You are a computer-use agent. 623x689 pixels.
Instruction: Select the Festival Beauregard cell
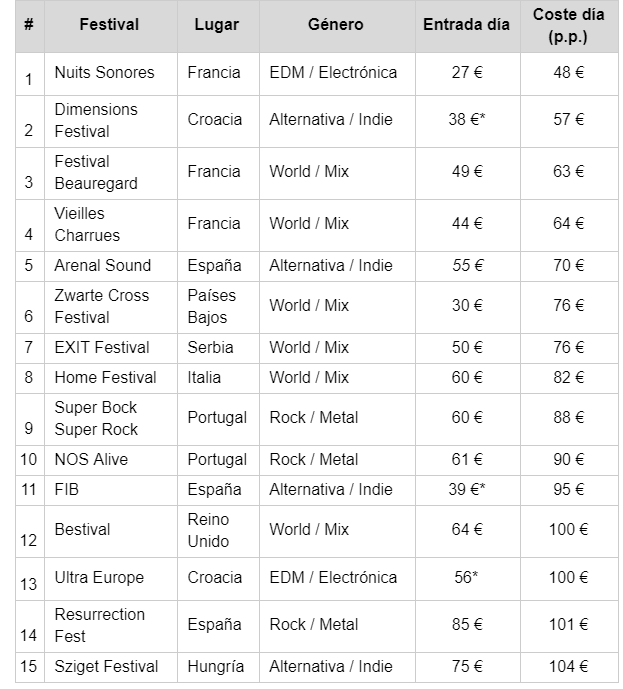point(96,172)
